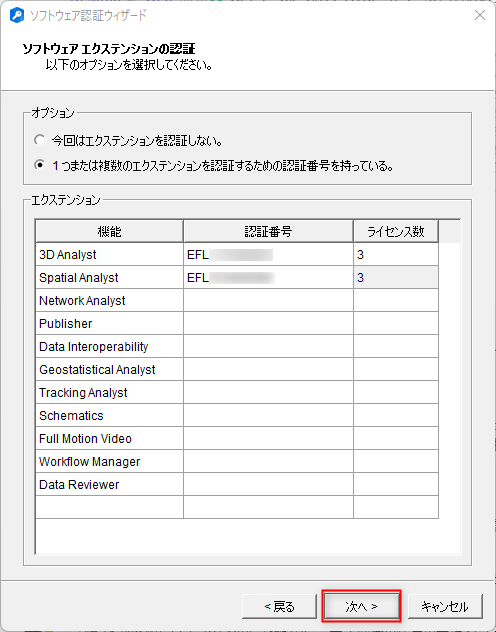The width and height of the screenshot is (496, 632).
Task: Click the Data Reviewer authorization number cell
Action: pyautogui.click(x=268, y=484)
